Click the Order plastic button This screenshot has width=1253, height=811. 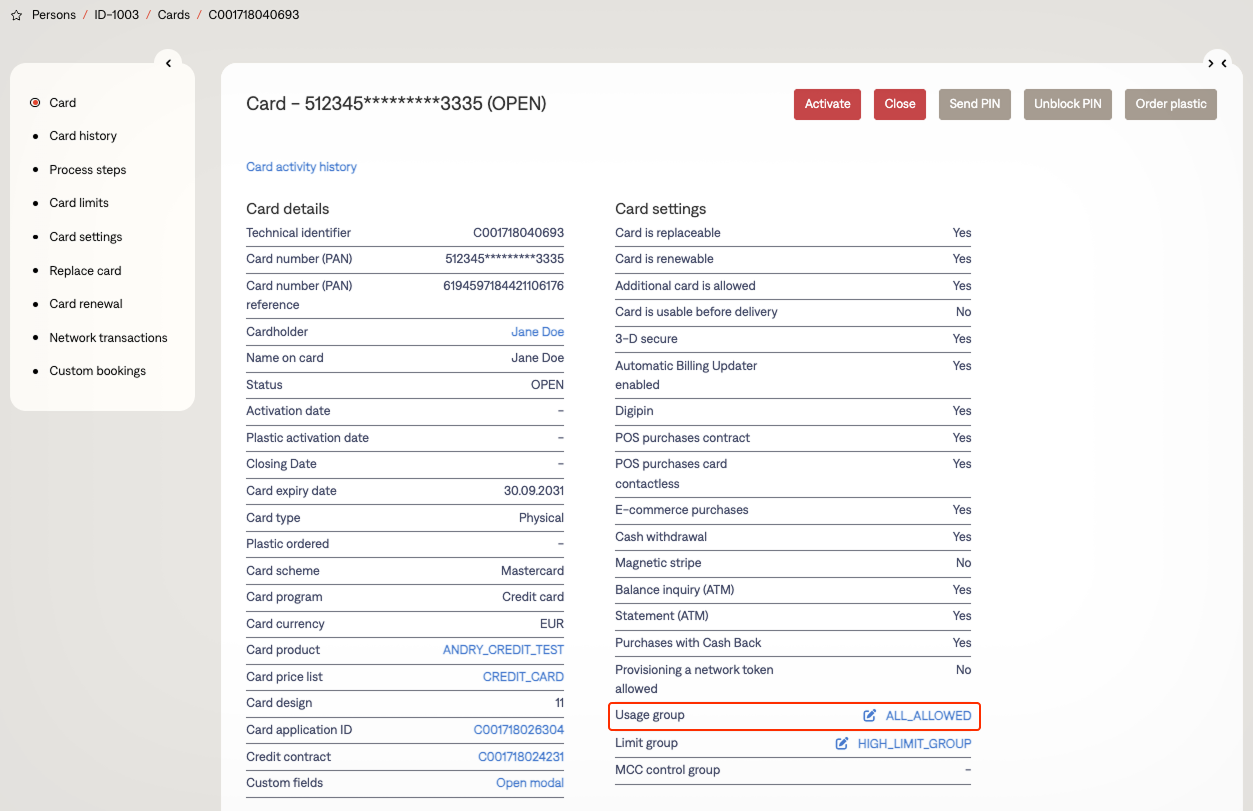(1170, 104)
